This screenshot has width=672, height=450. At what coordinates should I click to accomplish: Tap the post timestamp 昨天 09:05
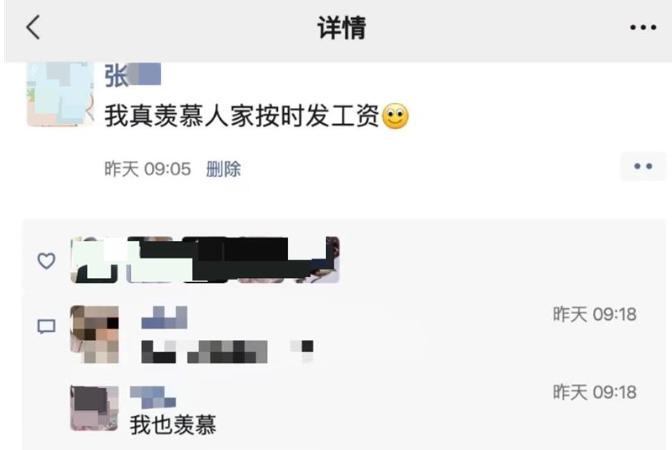tap(147, 169)
